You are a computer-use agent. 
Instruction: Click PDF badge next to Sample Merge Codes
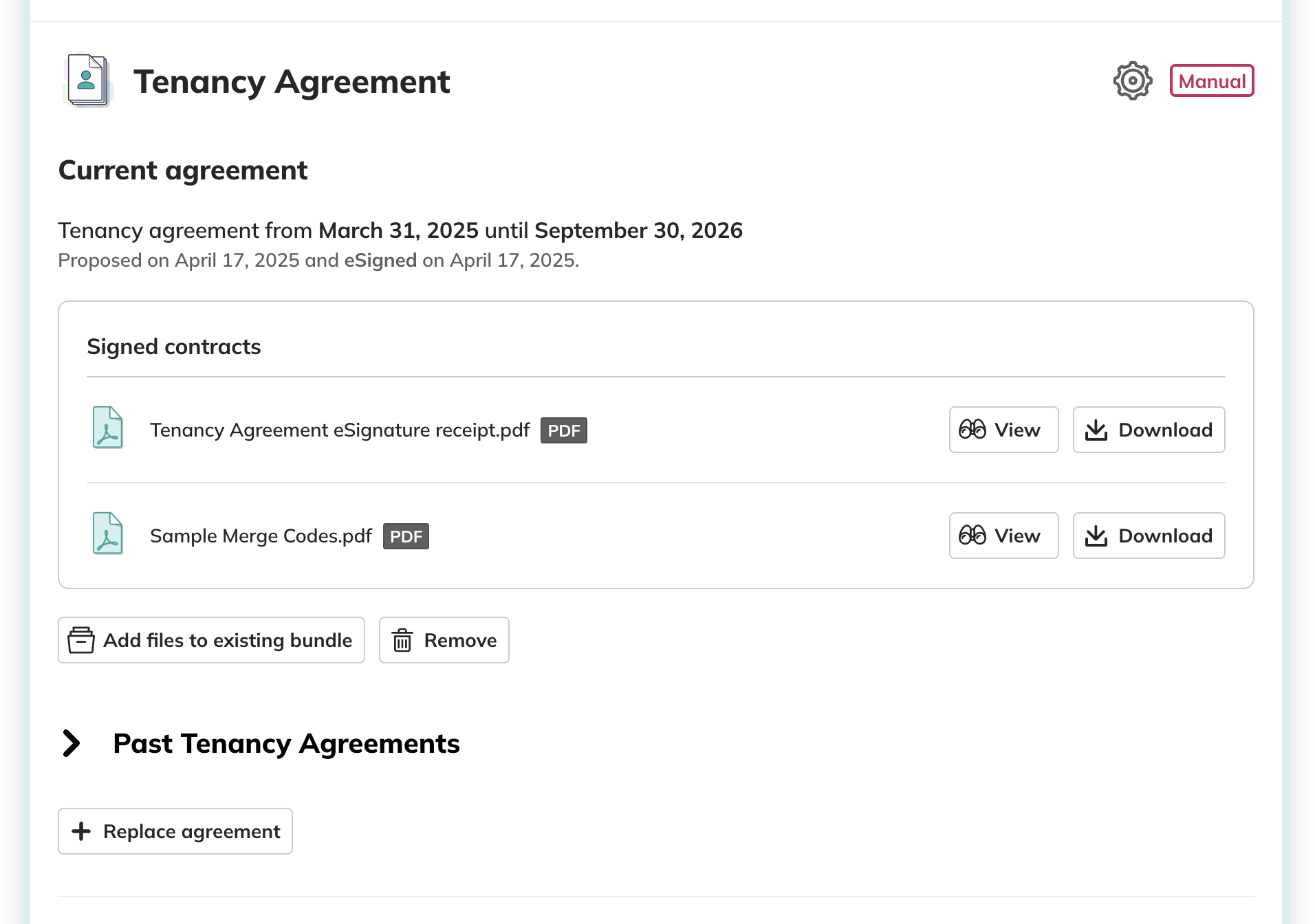click(x=406, y=536)
